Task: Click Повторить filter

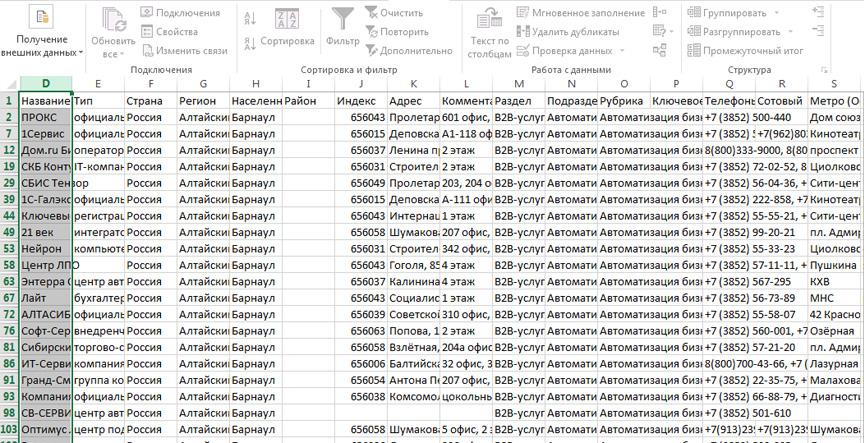Action: (397, 32)
